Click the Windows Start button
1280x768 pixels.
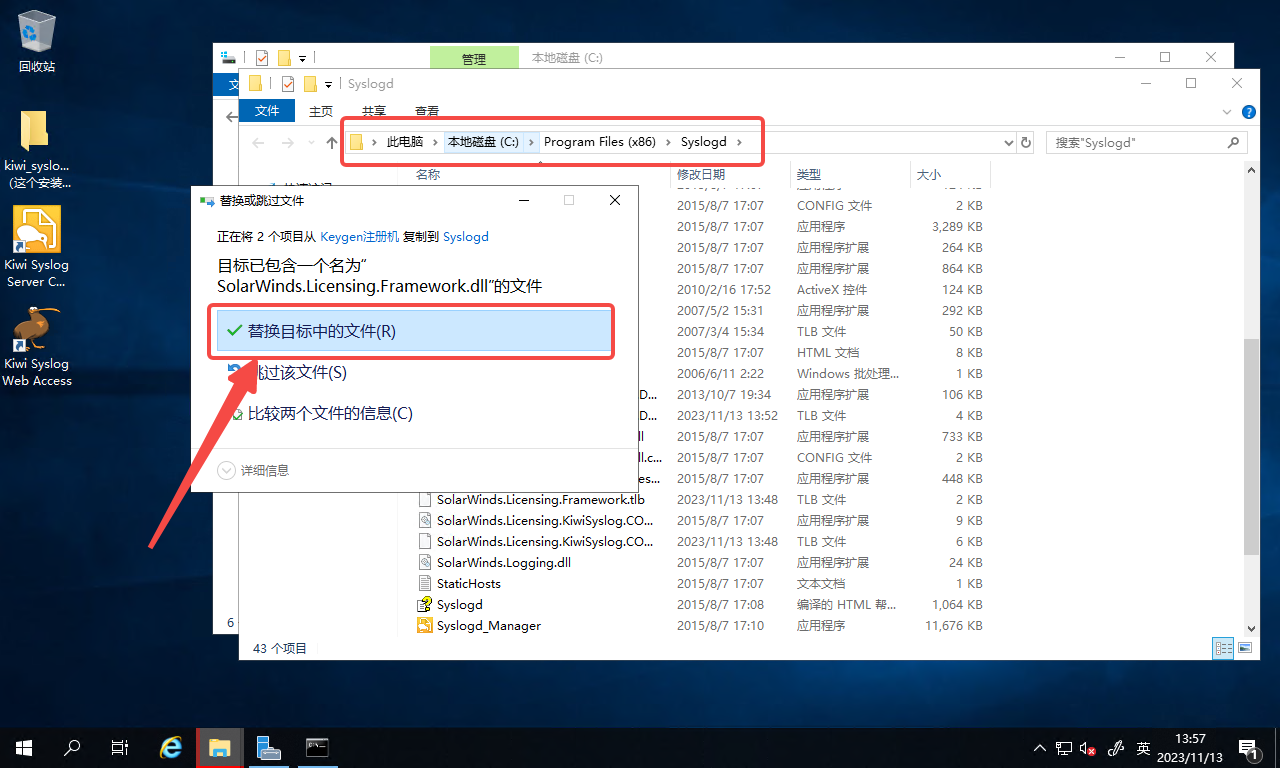[x=24, y=747]
